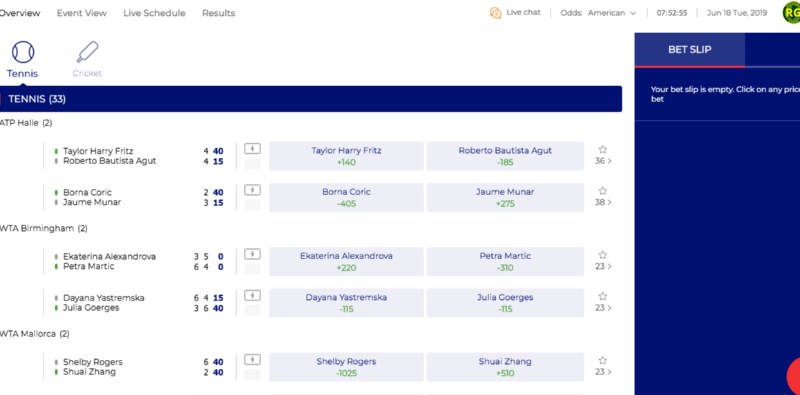Viewport: 800px width, 395px height.
Task: Select the Cricket bat icon
Action: tap(87, 52)
